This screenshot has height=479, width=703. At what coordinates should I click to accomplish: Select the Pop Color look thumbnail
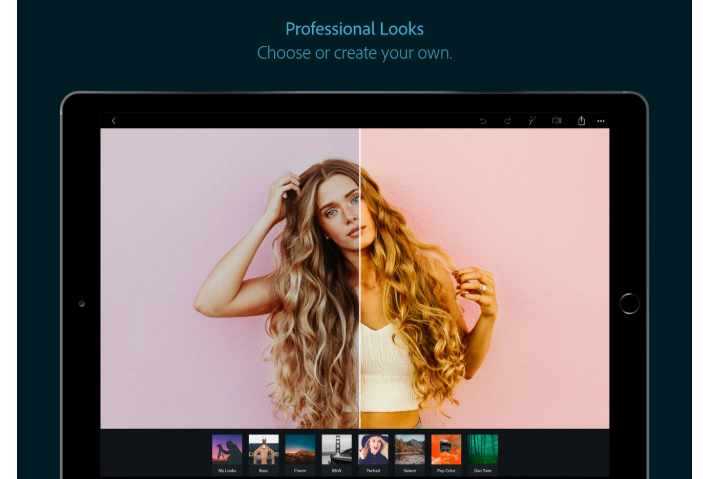pos(446,449)
